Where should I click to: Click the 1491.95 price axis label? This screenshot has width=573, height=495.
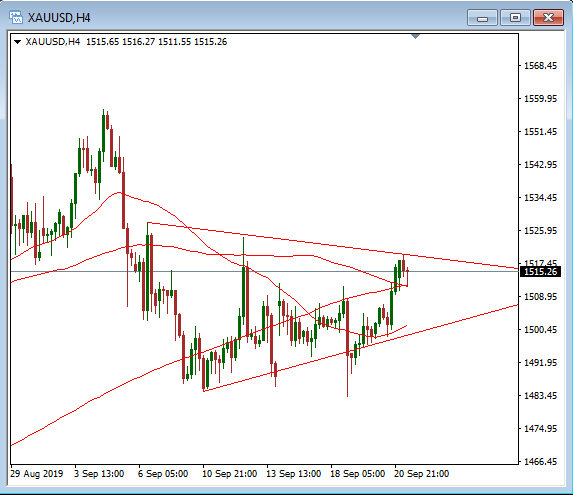[x=540, y=363]
